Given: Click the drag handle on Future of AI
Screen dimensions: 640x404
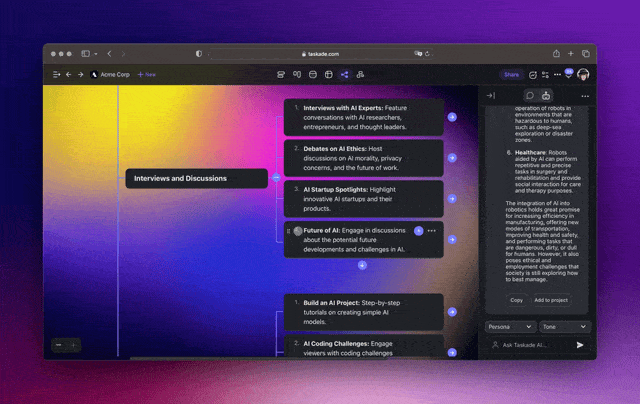Looking at the screenshot, I should (x=289, y=231).
